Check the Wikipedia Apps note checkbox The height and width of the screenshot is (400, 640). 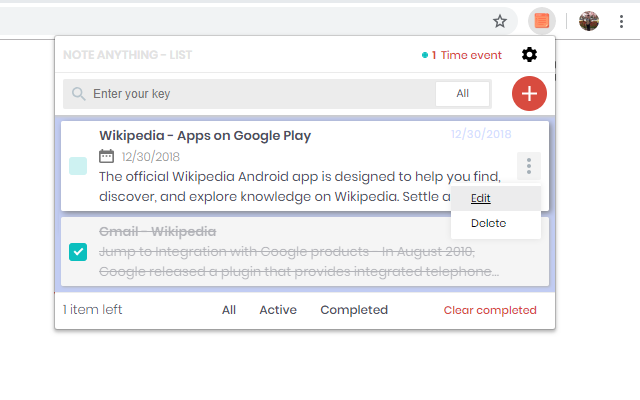pos(78,166)
